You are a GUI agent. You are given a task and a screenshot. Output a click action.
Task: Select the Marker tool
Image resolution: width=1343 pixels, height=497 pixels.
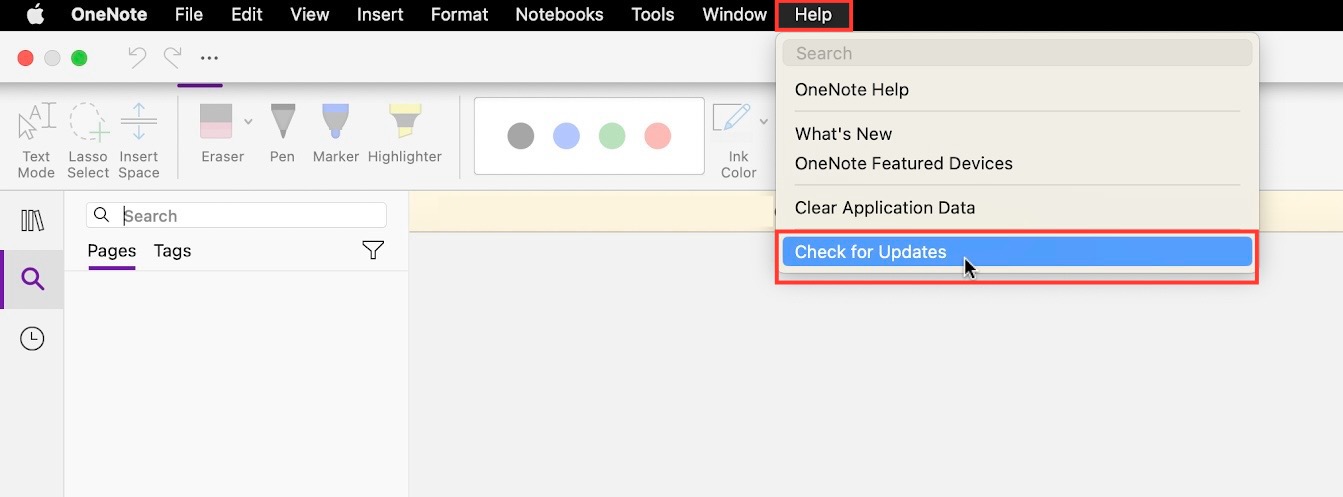click(x=336, y=132)
